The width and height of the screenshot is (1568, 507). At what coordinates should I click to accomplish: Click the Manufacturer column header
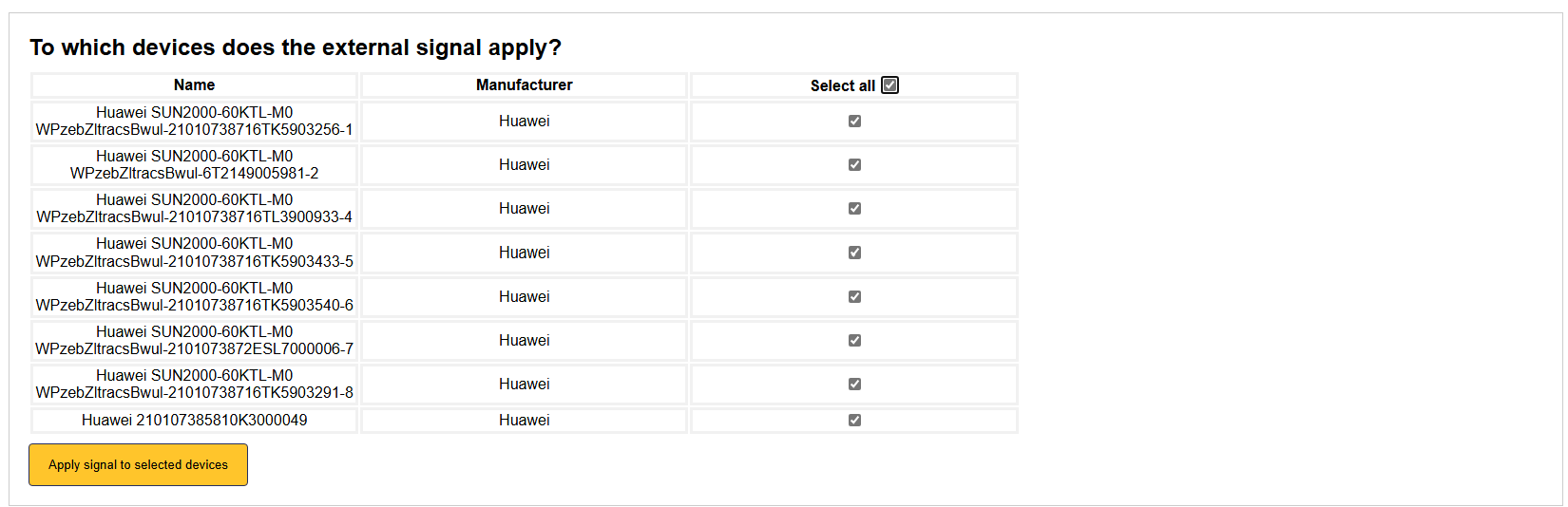(524, 85)
